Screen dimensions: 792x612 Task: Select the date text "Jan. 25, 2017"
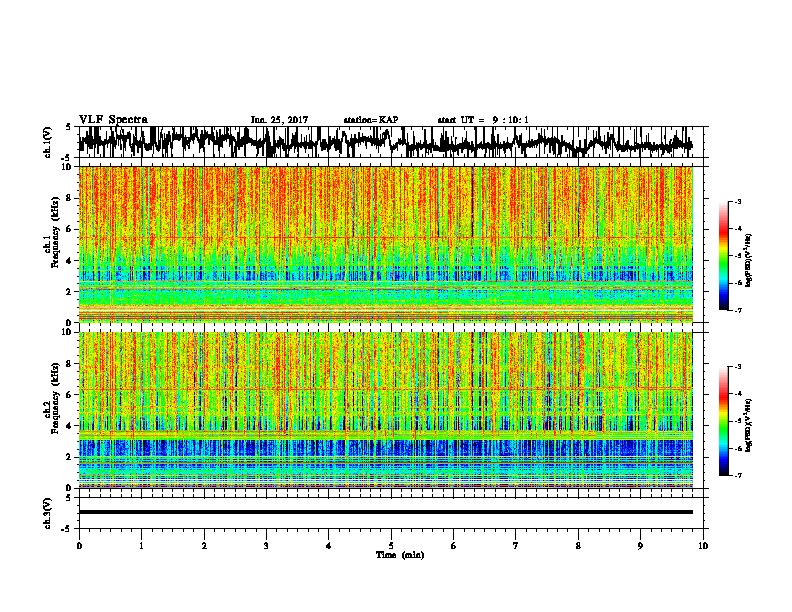(x=279, y=120)
